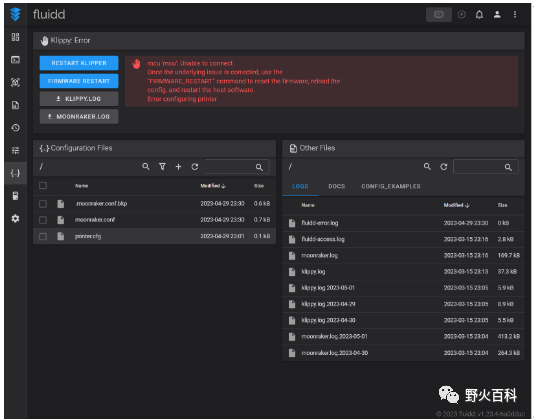Screen dimensions: 534x419
Task: Sort Configuration Files by Size header
Action: coord(259,186)
